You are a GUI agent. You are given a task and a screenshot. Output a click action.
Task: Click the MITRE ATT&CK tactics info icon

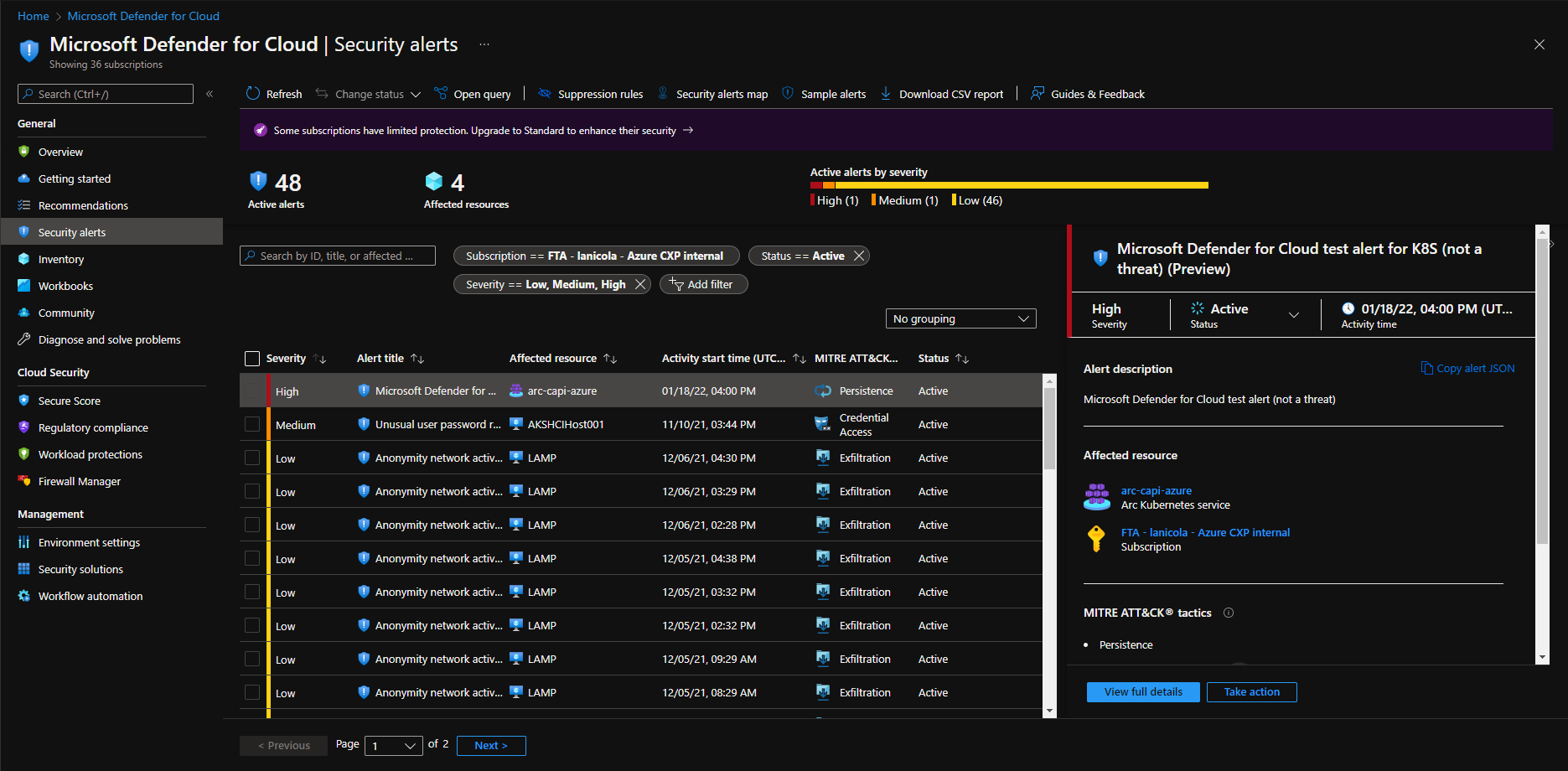pos(1229,613)
